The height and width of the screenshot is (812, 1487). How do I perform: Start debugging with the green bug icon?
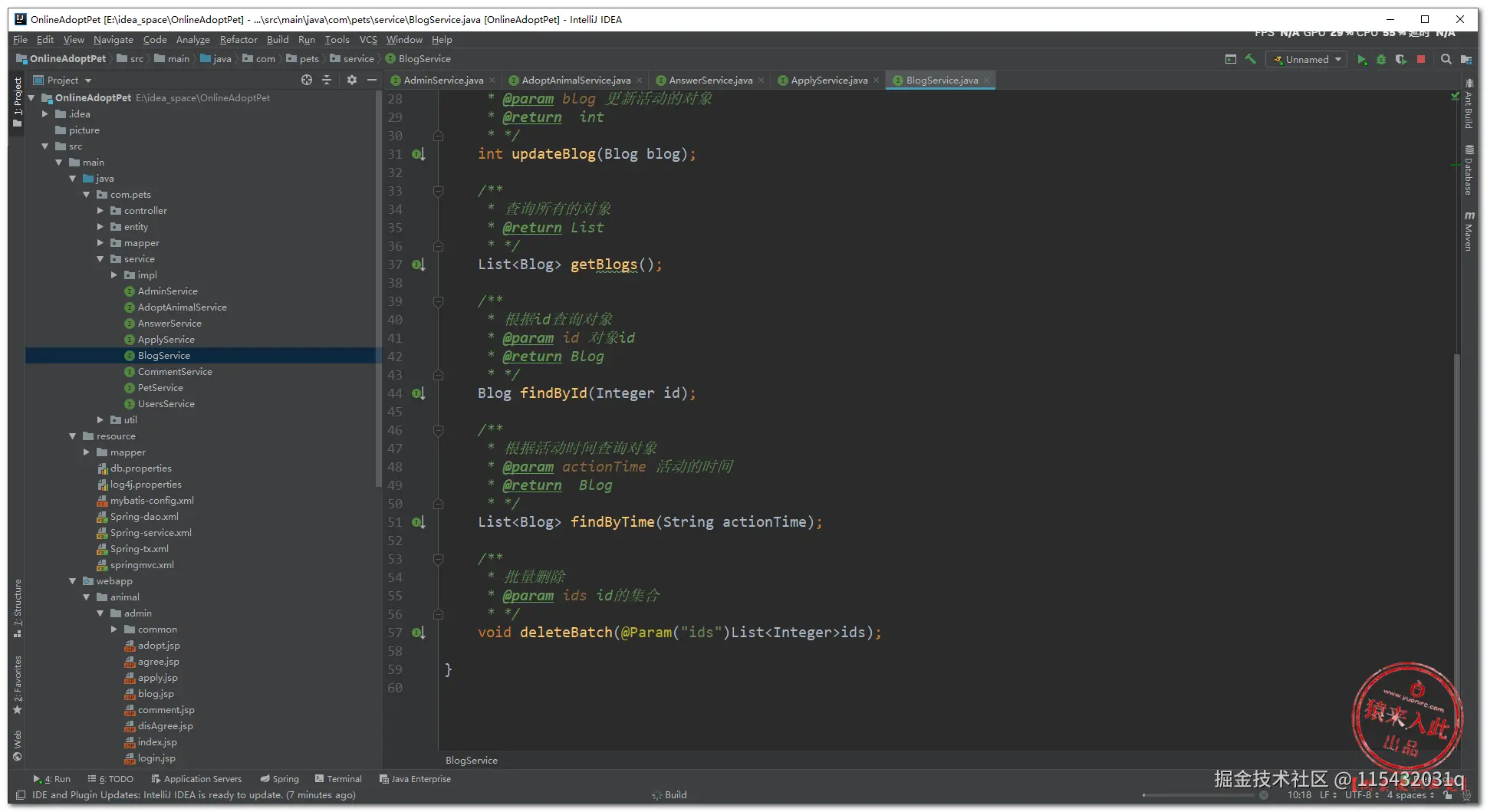coord(1381,60)
